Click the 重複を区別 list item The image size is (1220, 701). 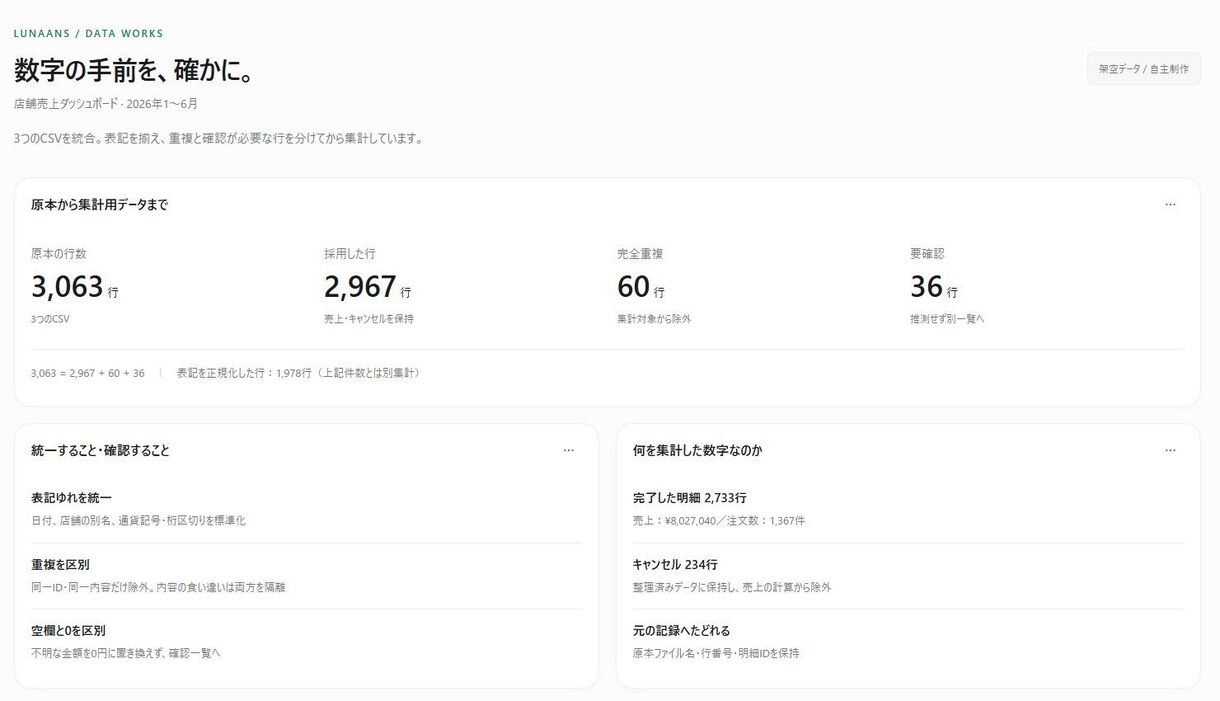point(306,576)
